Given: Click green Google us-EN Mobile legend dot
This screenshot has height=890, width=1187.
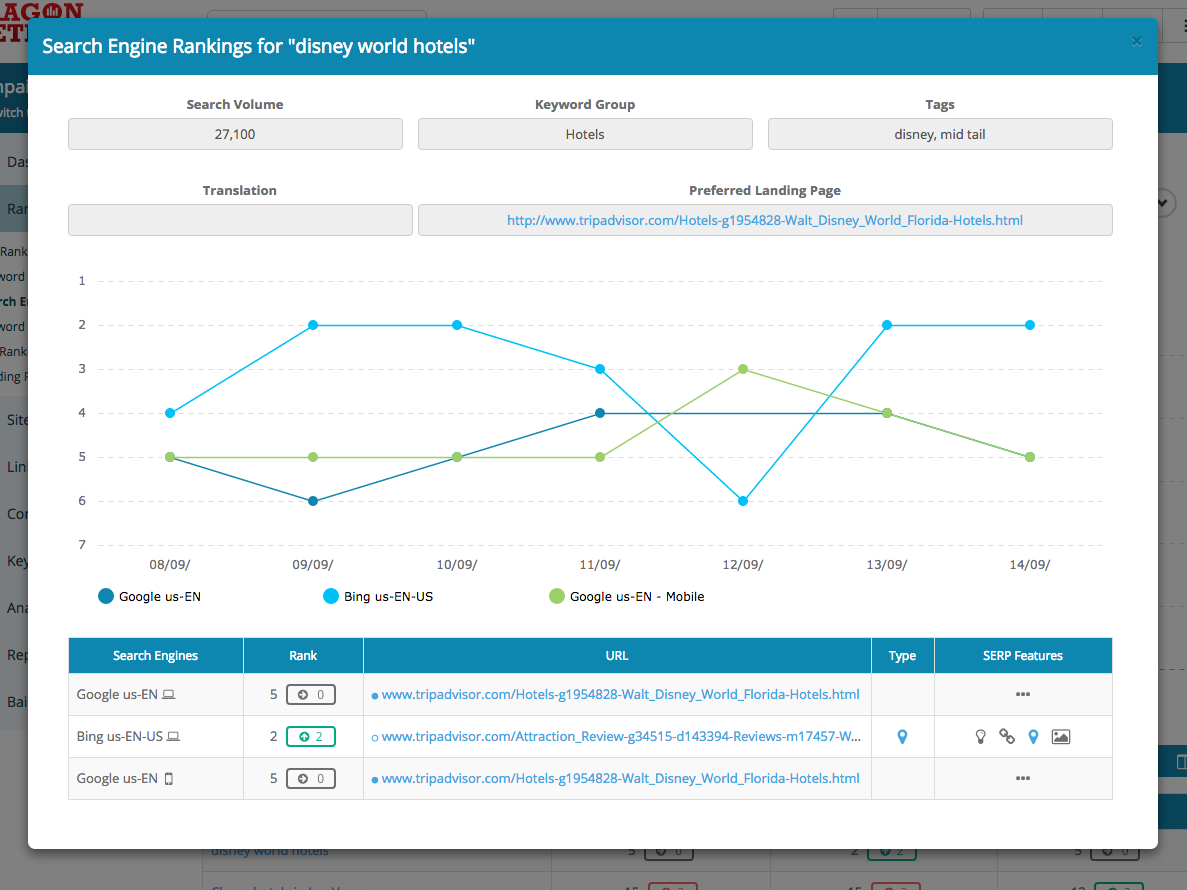Looking at the screenshot, I should 557,597.
